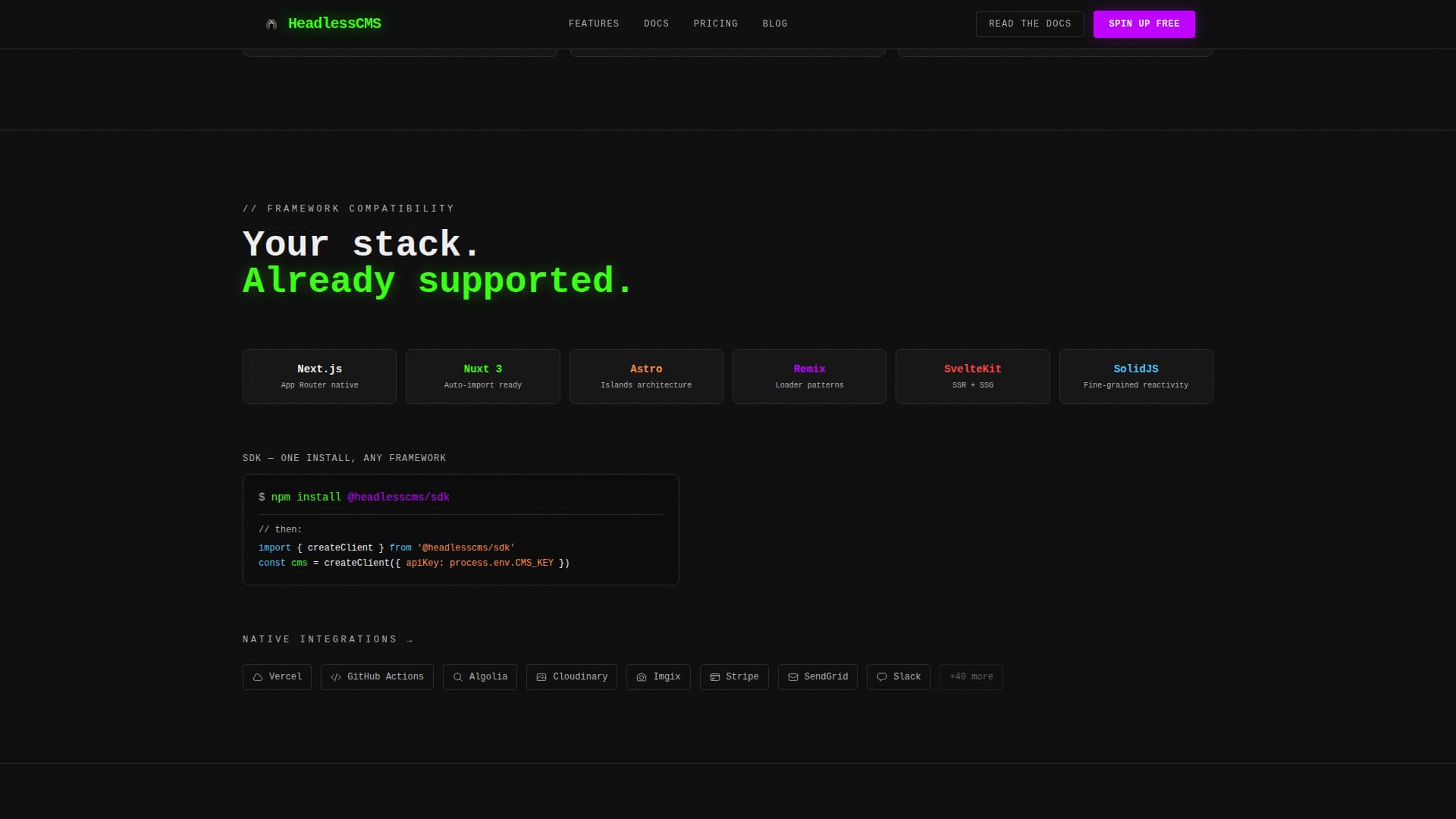Click the SendGrid integration chip

click(x=817, y=677)
